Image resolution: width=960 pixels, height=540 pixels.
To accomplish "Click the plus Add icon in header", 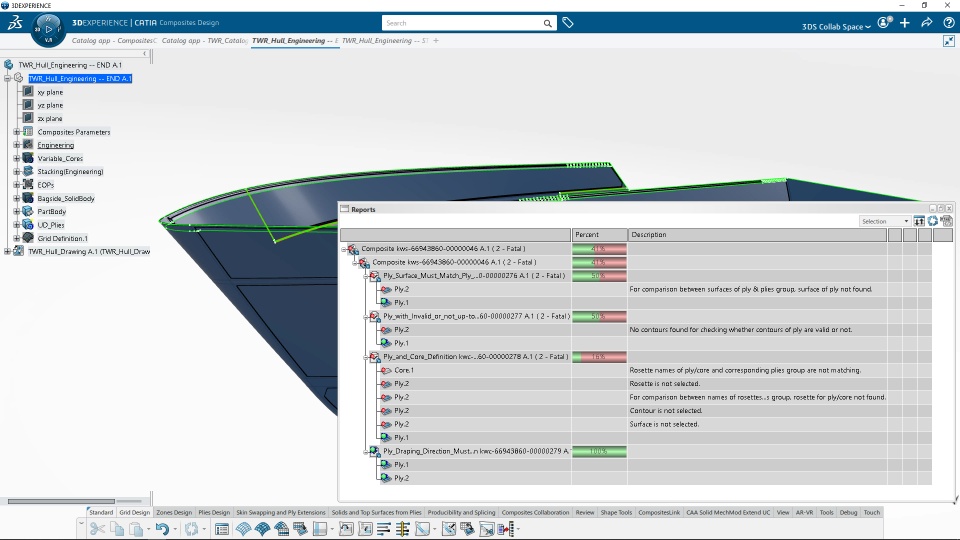I will coord(905,23).
